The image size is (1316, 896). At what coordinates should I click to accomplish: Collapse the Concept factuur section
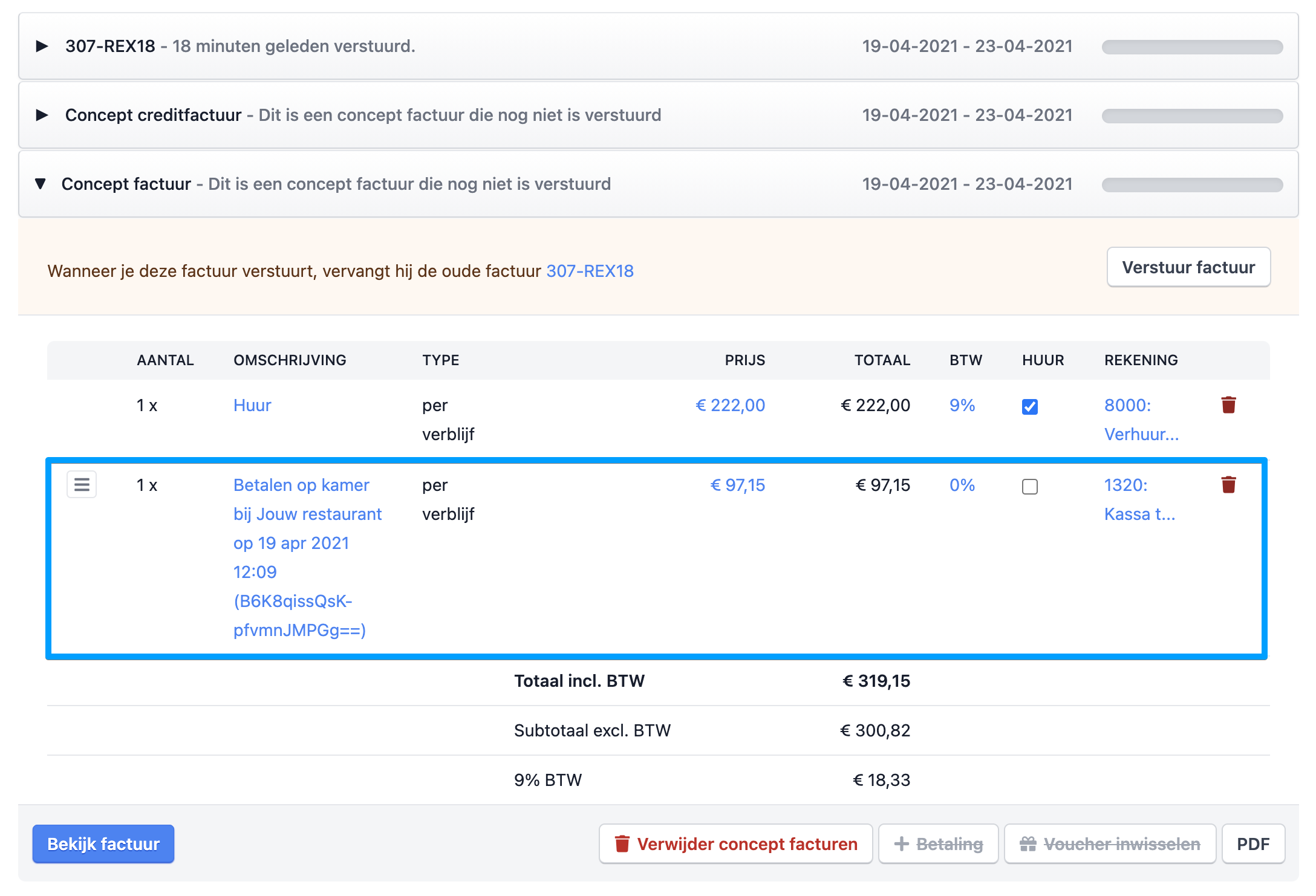[x=41, y=184]
